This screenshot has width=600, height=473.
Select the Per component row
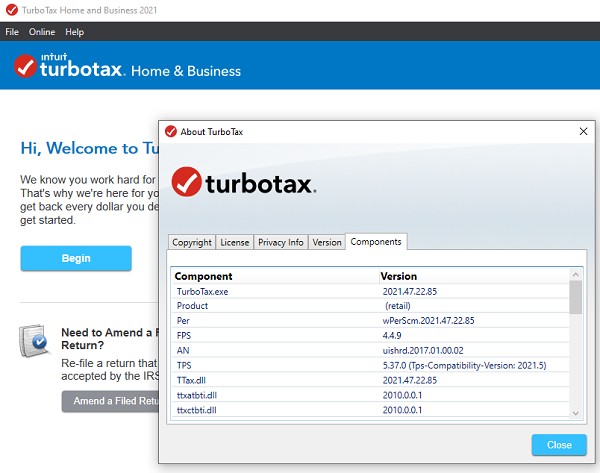pyautogui.click(x=370, y=321)
